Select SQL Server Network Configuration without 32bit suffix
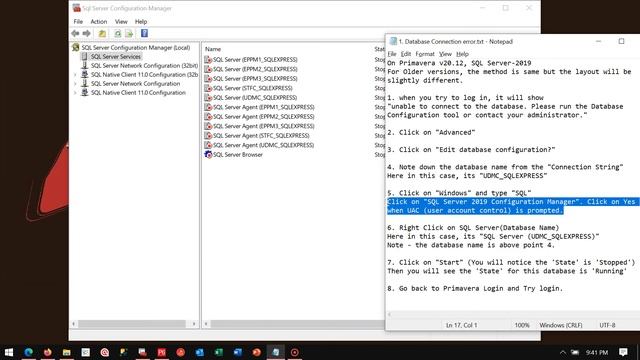The width and height of the screenshot is (640, 360). (135, 83)
